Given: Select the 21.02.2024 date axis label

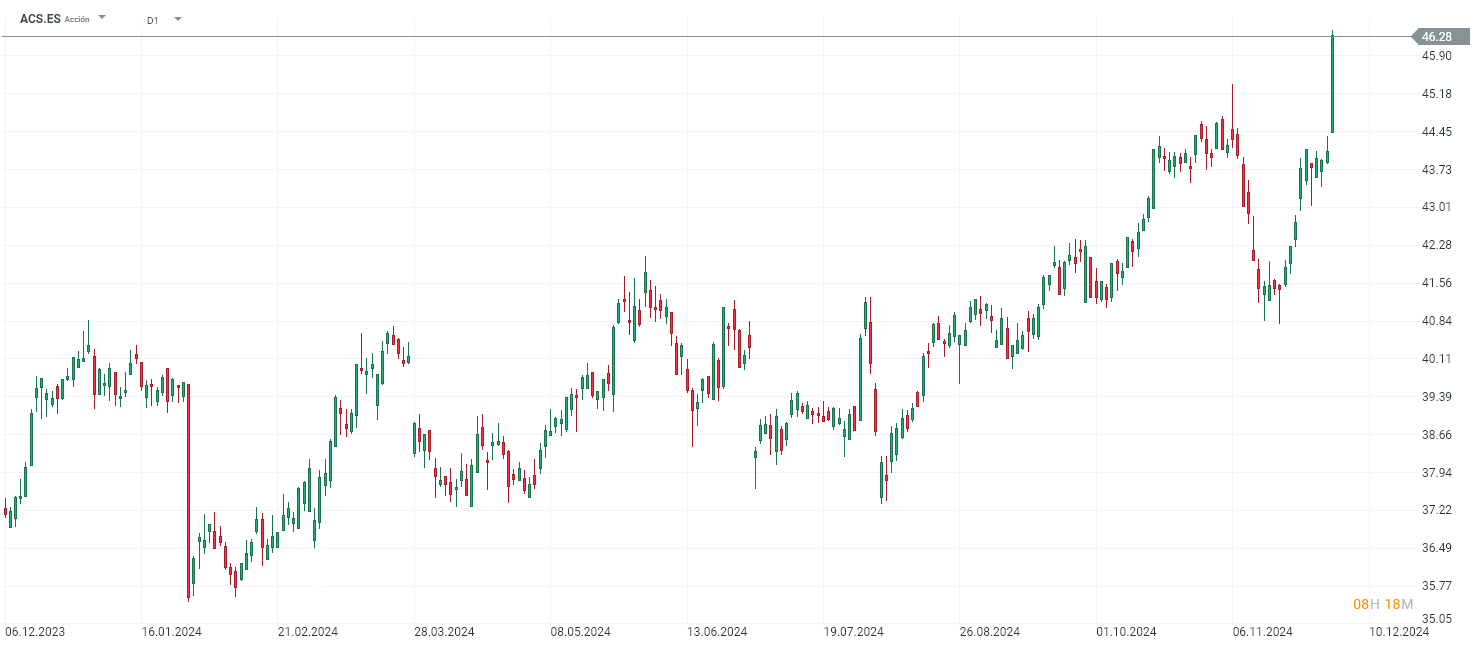Looking at the screenshot, I should (308, 632).
